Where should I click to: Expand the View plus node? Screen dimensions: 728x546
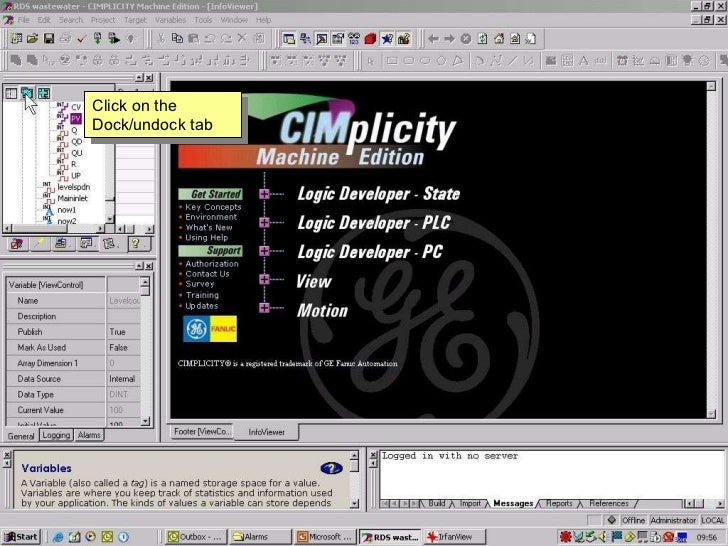(265, 280)
